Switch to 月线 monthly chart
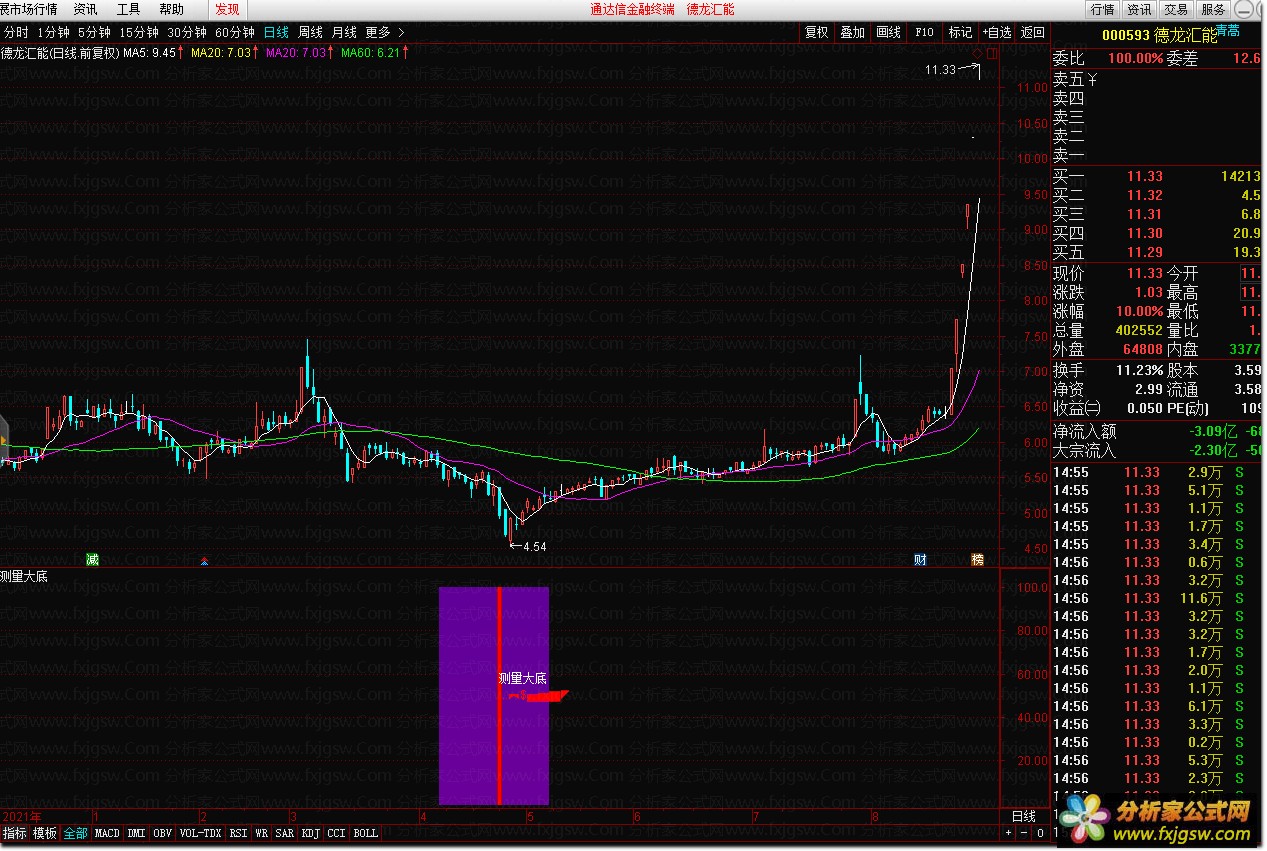 [x=344, y=32]
